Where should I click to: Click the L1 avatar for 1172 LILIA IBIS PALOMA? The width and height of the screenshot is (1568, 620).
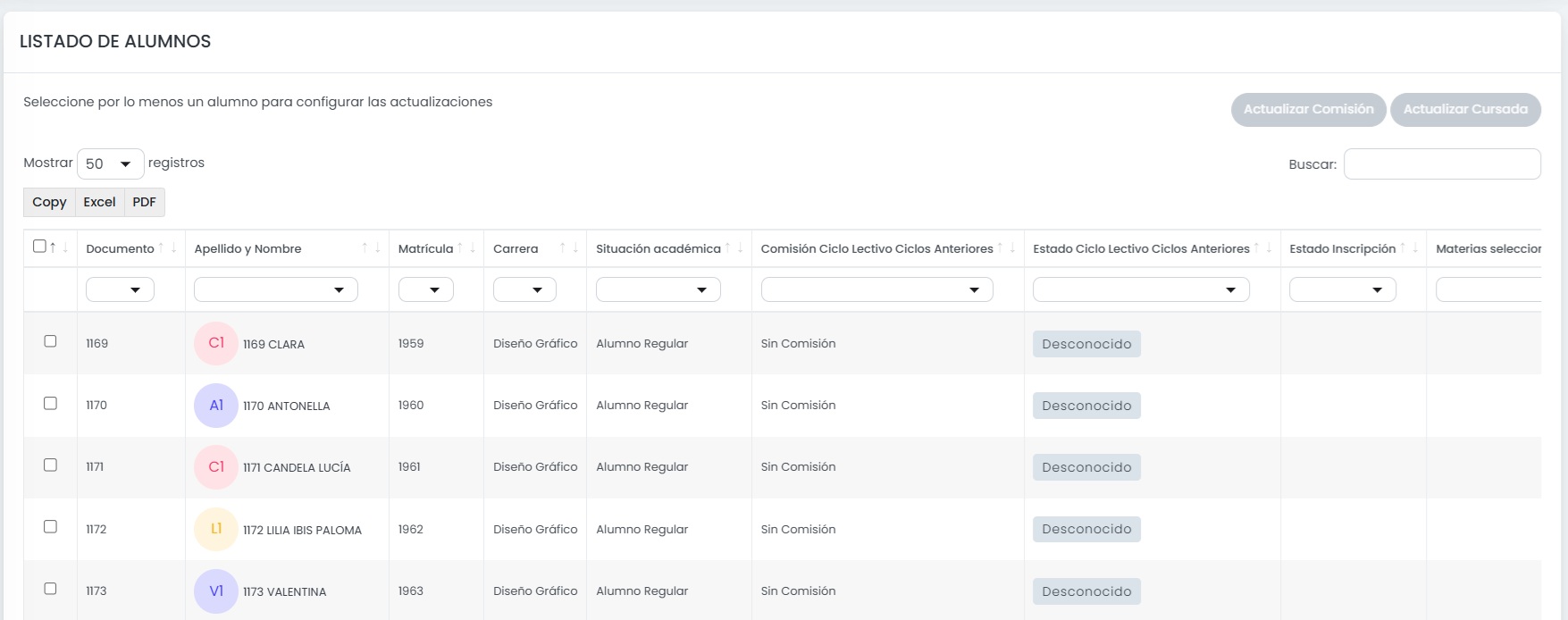pos(216,529)
